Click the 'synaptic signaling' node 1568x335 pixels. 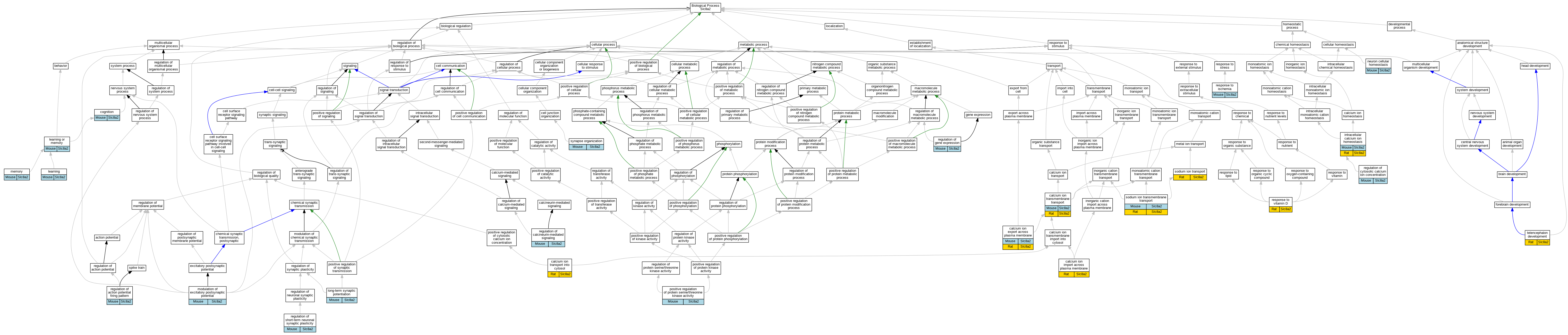click(272, 115)
